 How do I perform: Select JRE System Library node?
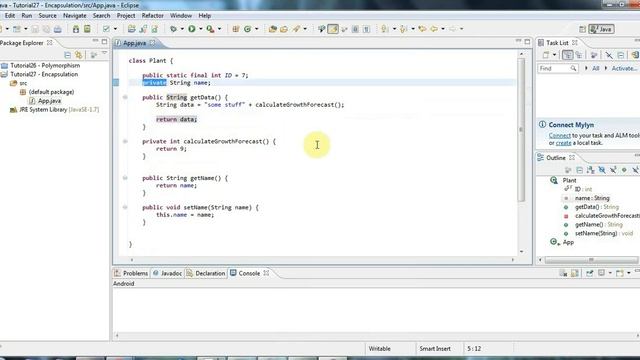point(59,109)
